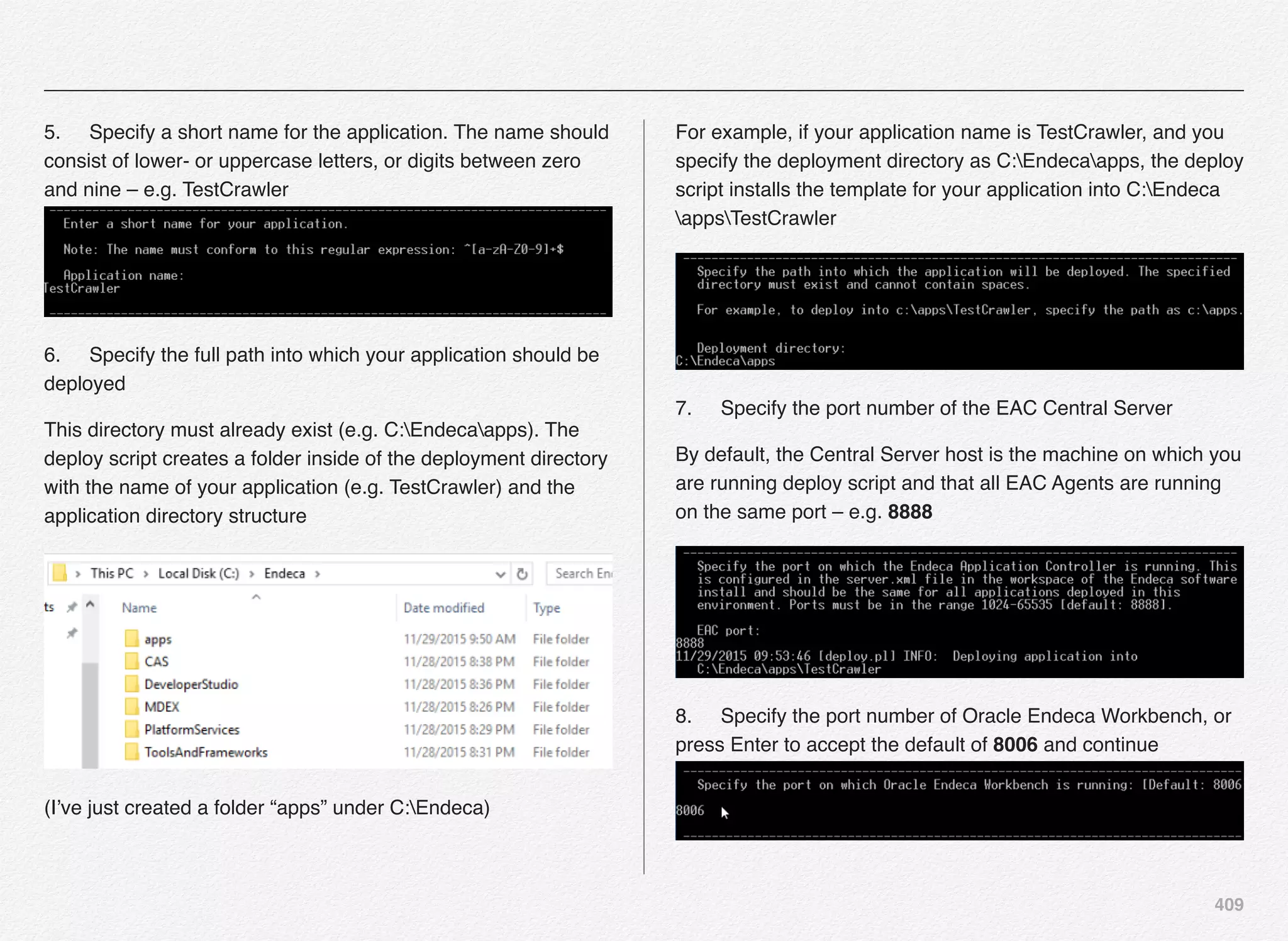Click the date 11/28/2015 8:36 PM

click(x=459, y=684)
